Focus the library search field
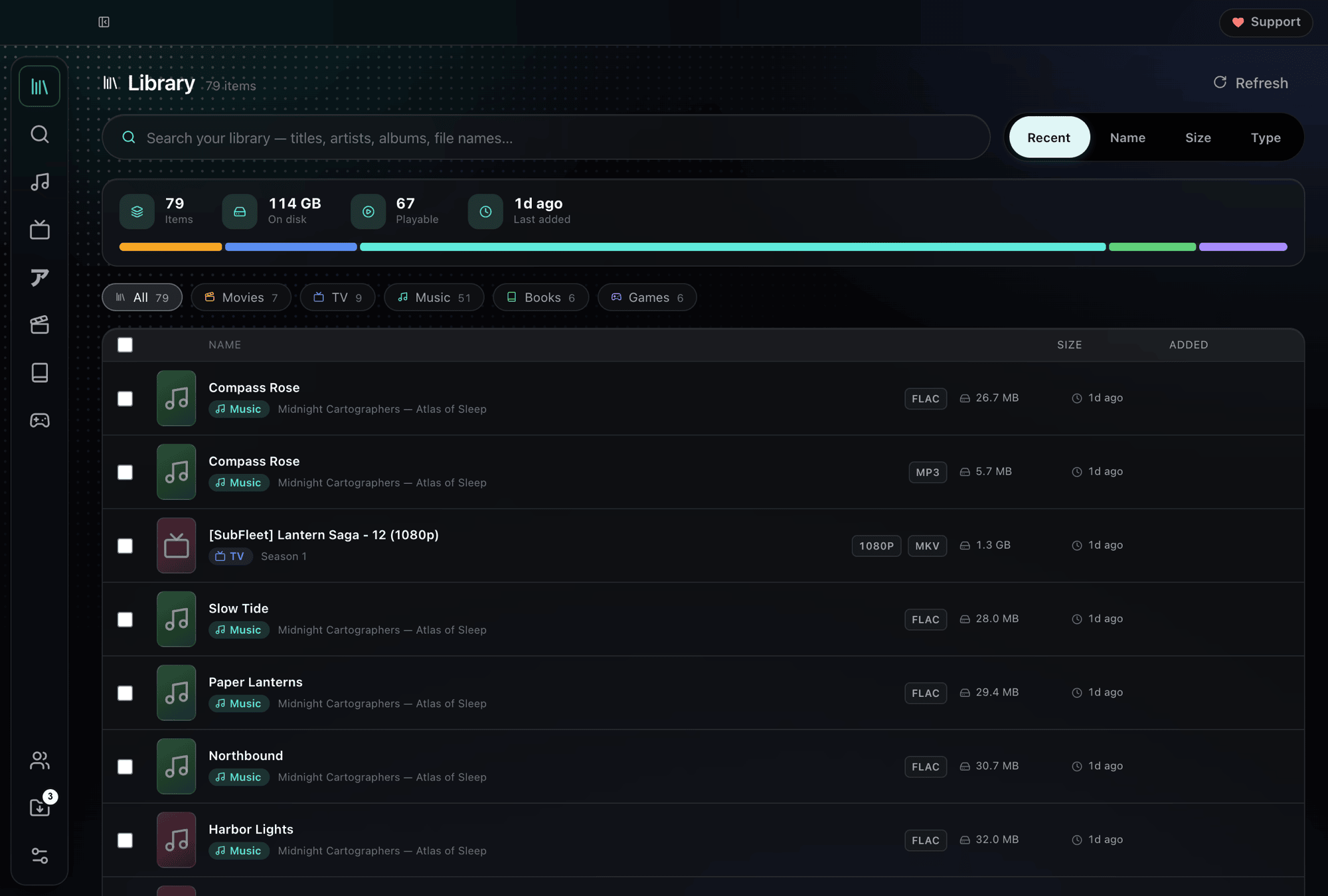The height and width of the screenshot is (896, 1328). coord(546,137)
